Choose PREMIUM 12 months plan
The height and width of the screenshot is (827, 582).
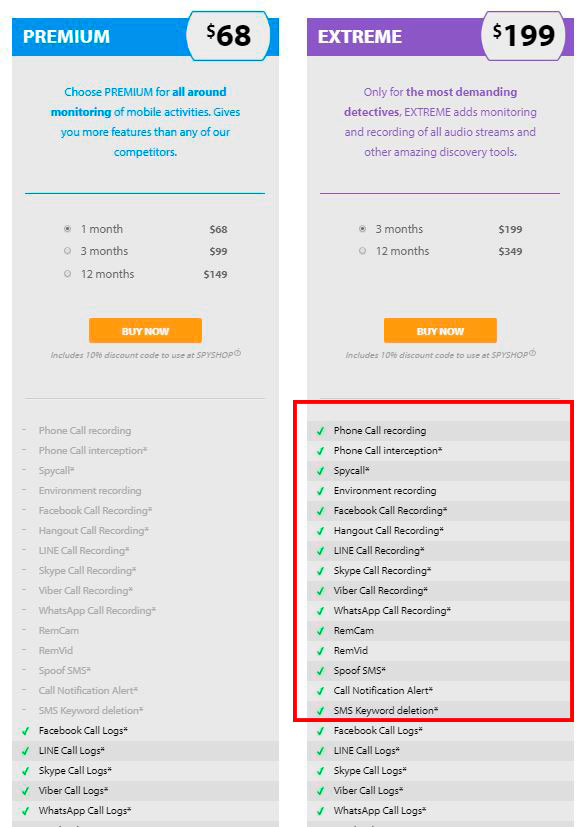(x=68, y=274)
